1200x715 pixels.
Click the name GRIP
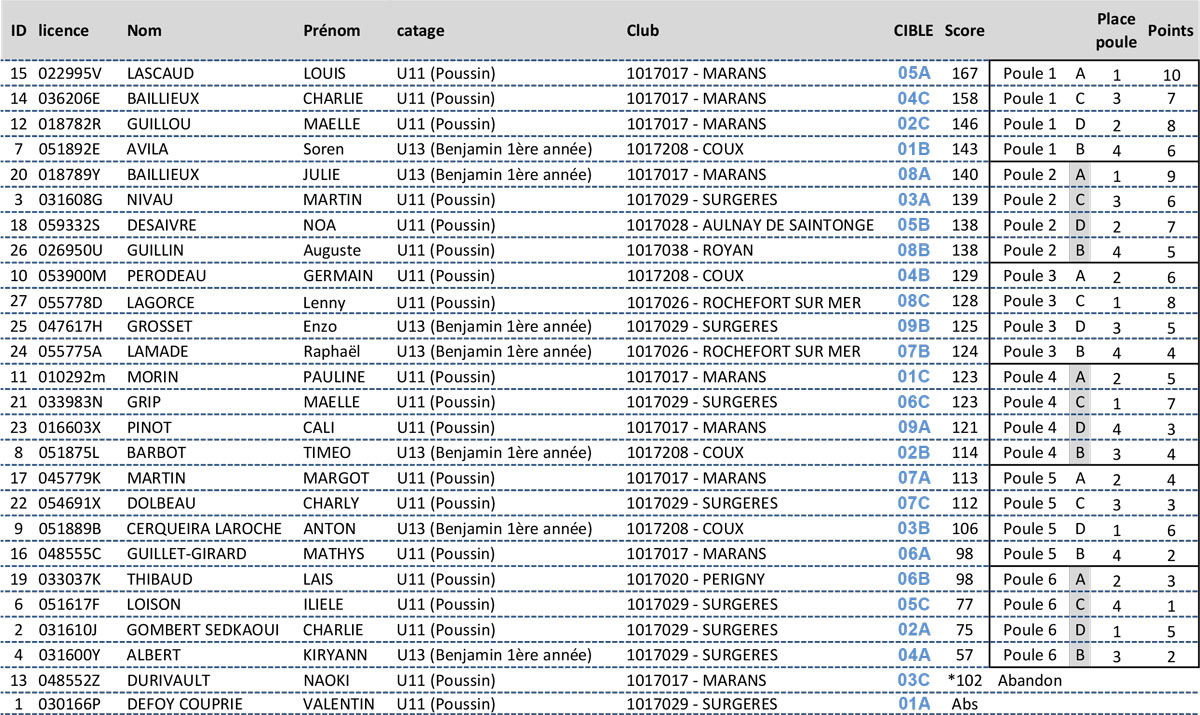coord(143,402)
